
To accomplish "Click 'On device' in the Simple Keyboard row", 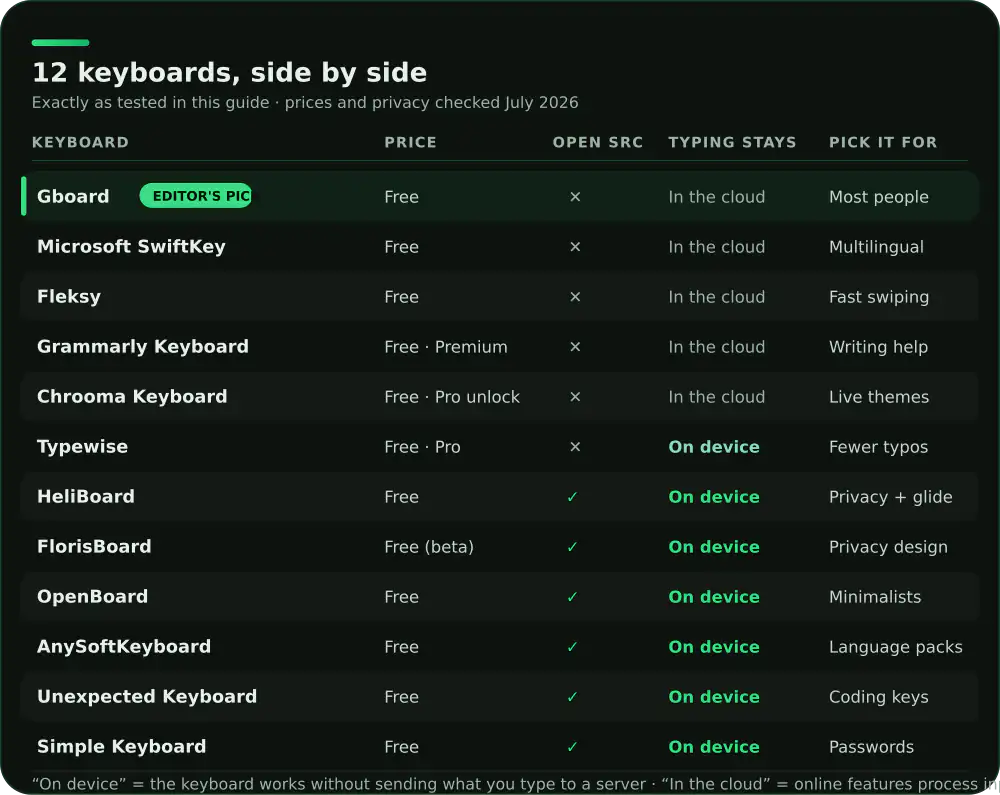I will pos(714,747).
